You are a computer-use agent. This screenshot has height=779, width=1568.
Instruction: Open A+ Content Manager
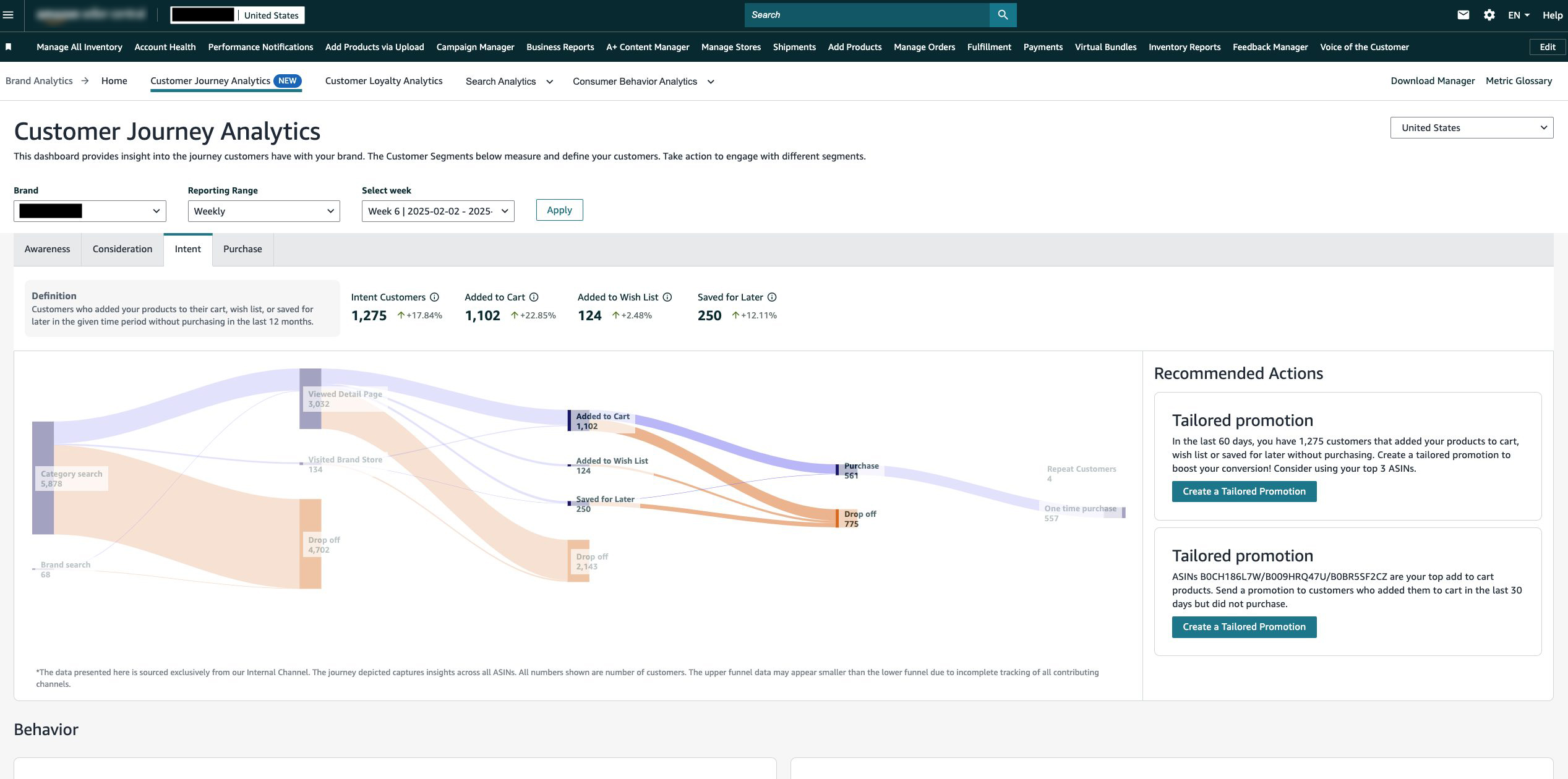coord(648,47)
